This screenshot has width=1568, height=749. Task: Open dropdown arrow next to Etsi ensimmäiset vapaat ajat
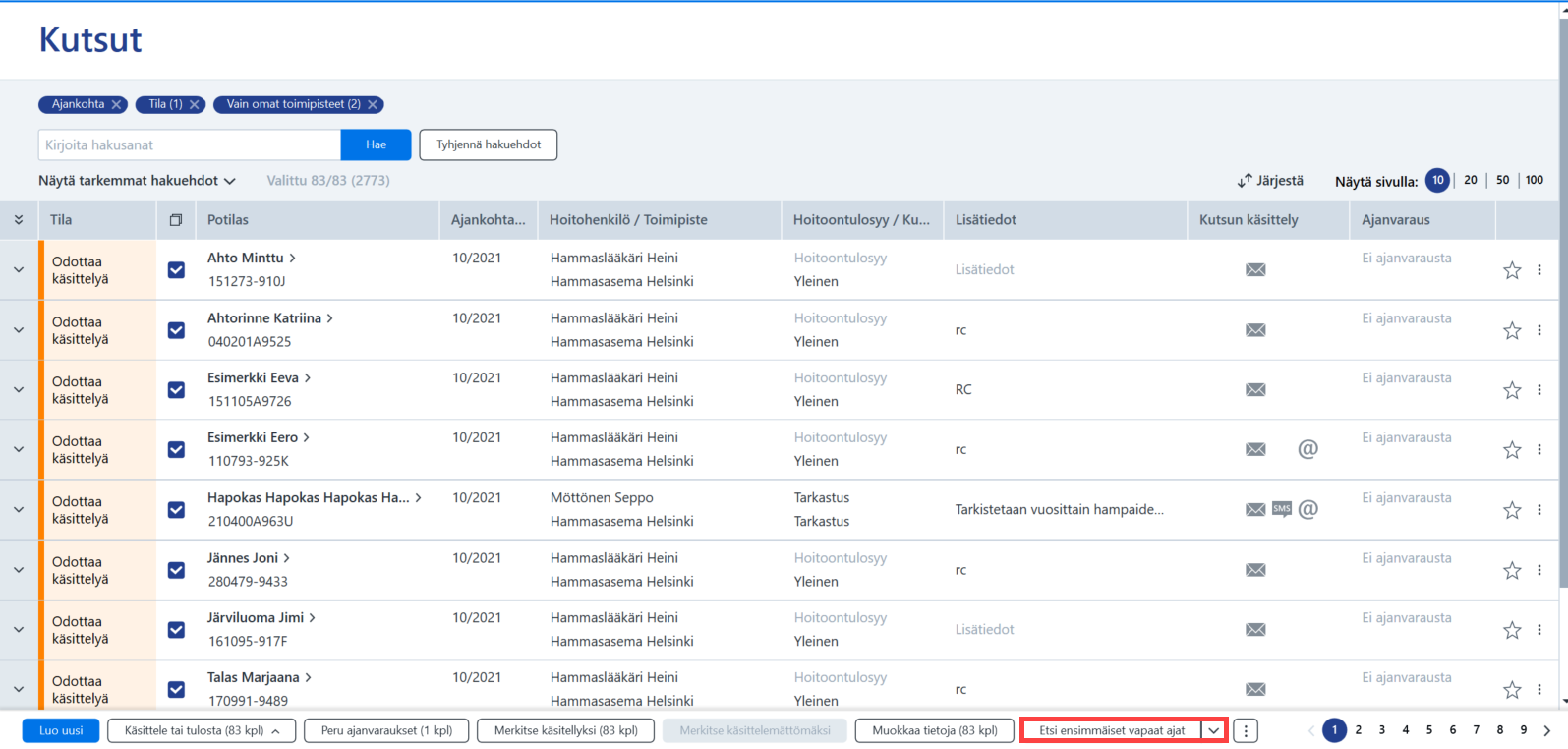(x=1214, y=731)
